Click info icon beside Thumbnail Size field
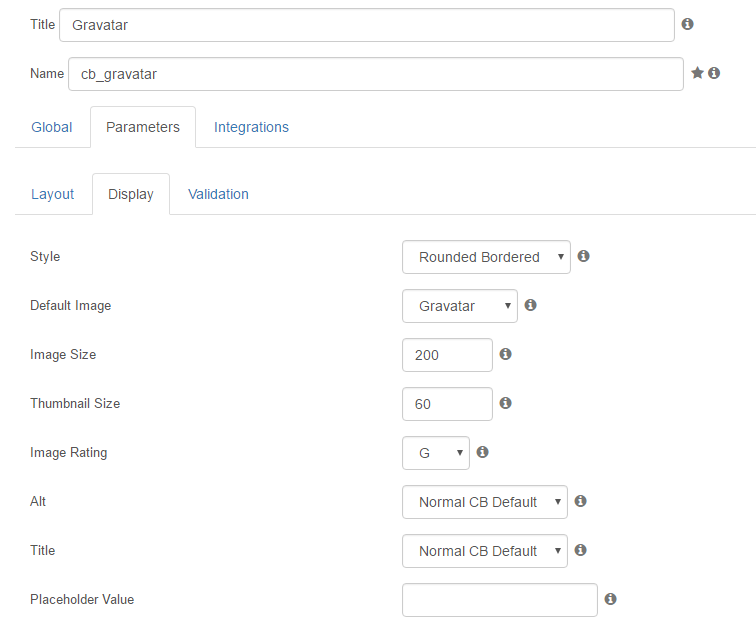Viewport: 756px width, 630px height. click(x=505, y=403)
